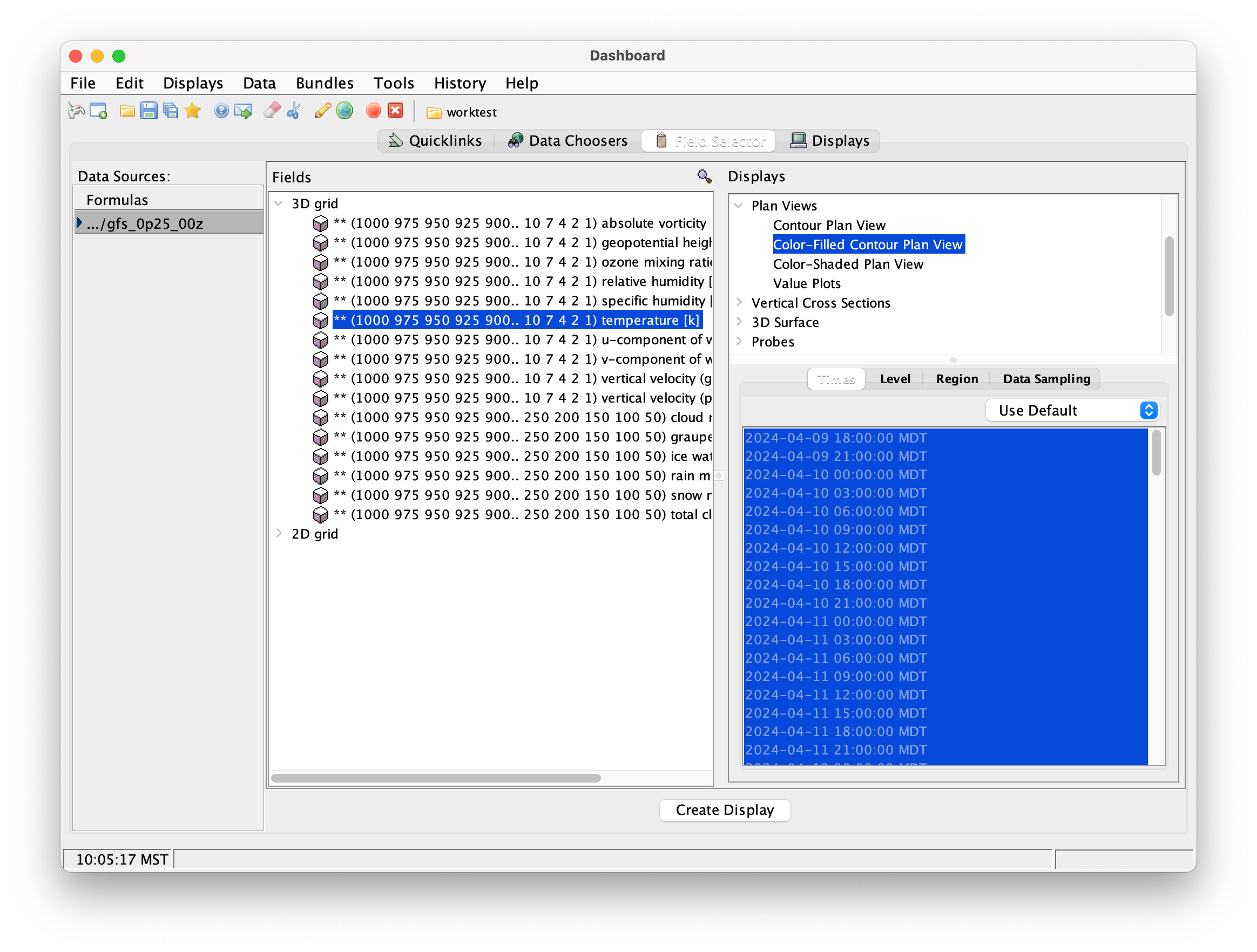Click the Create Display button
The height and width of the screenshot is (952, 1257).
[725, 810]
